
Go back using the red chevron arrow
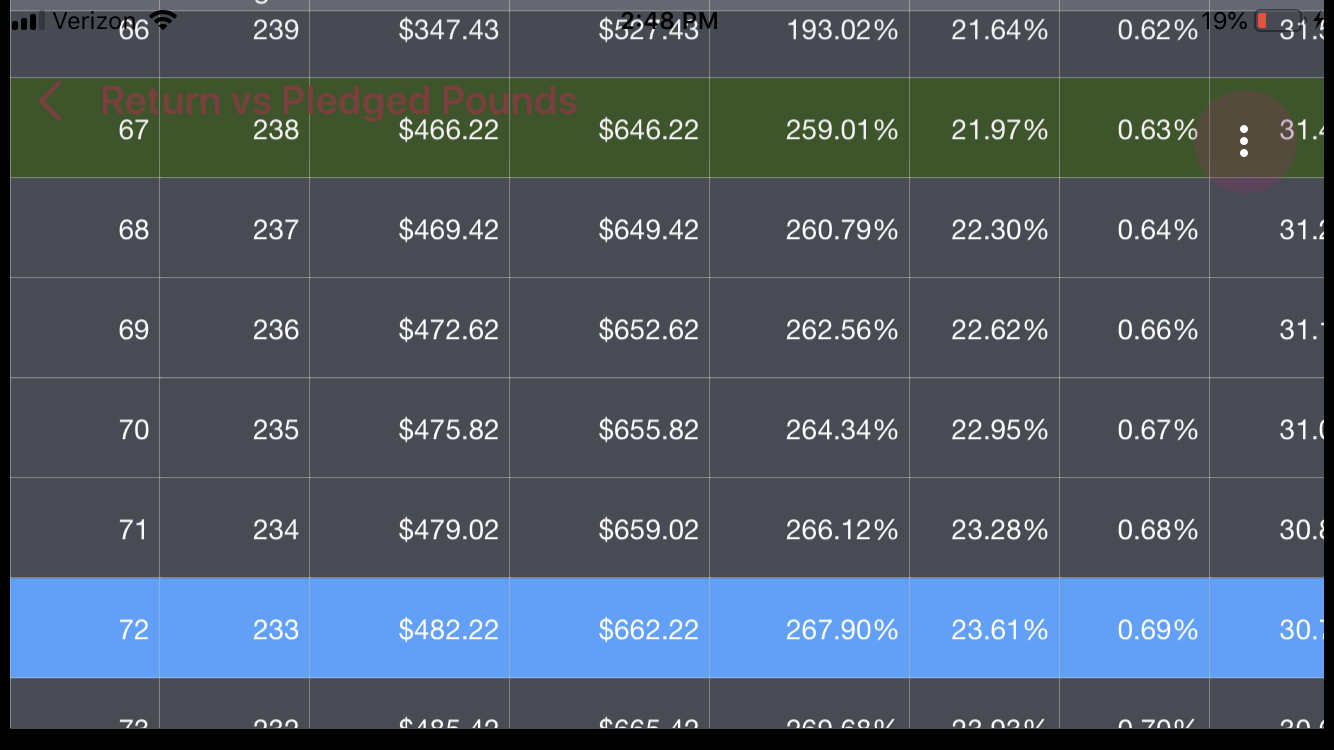tap(50, 102)
